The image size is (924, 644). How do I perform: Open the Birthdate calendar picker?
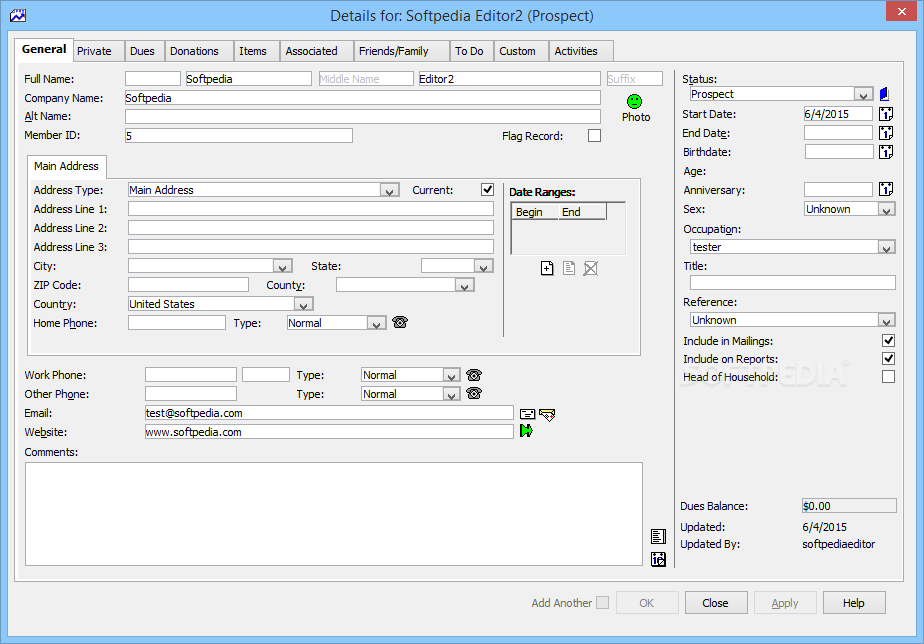click(886, 152)
